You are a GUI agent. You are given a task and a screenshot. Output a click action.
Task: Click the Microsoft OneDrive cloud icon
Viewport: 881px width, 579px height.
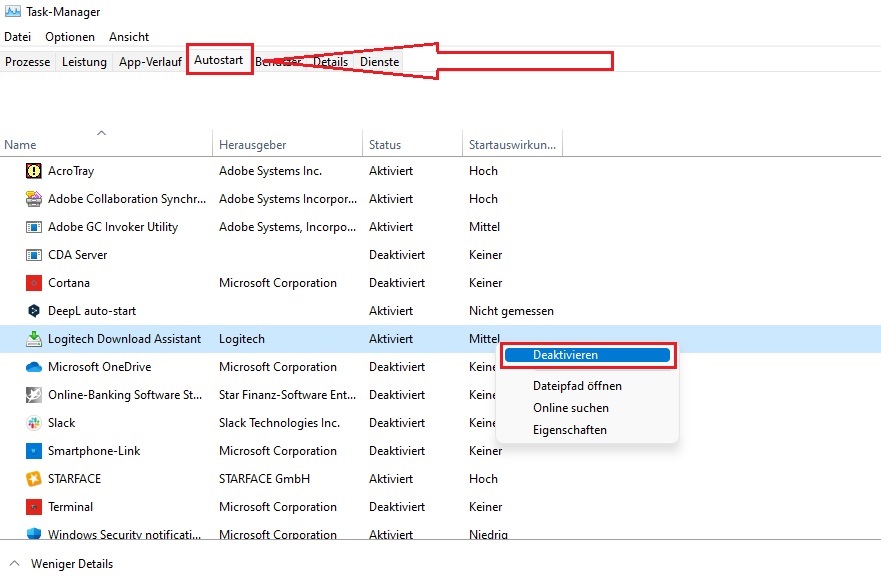click(x=34, y=367)
